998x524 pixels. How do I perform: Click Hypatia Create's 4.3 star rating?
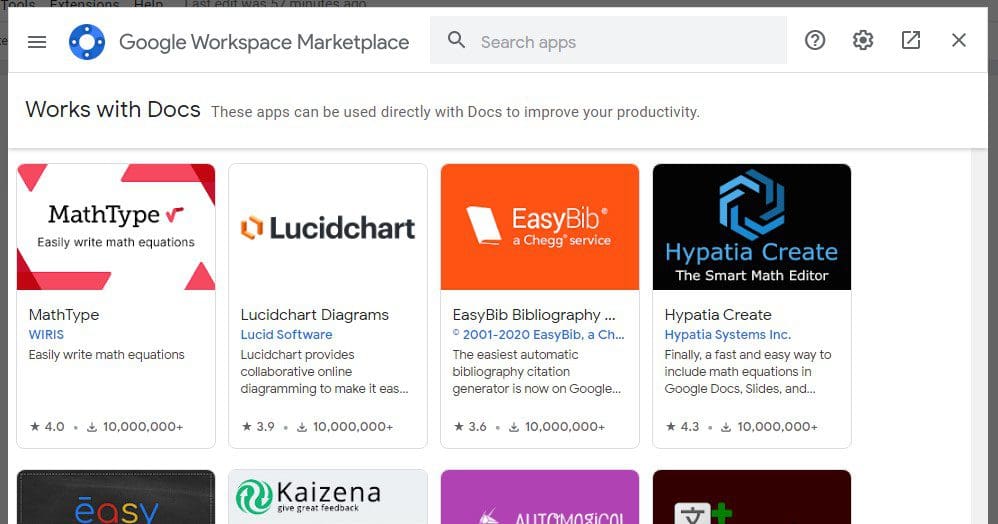(682, 427)
